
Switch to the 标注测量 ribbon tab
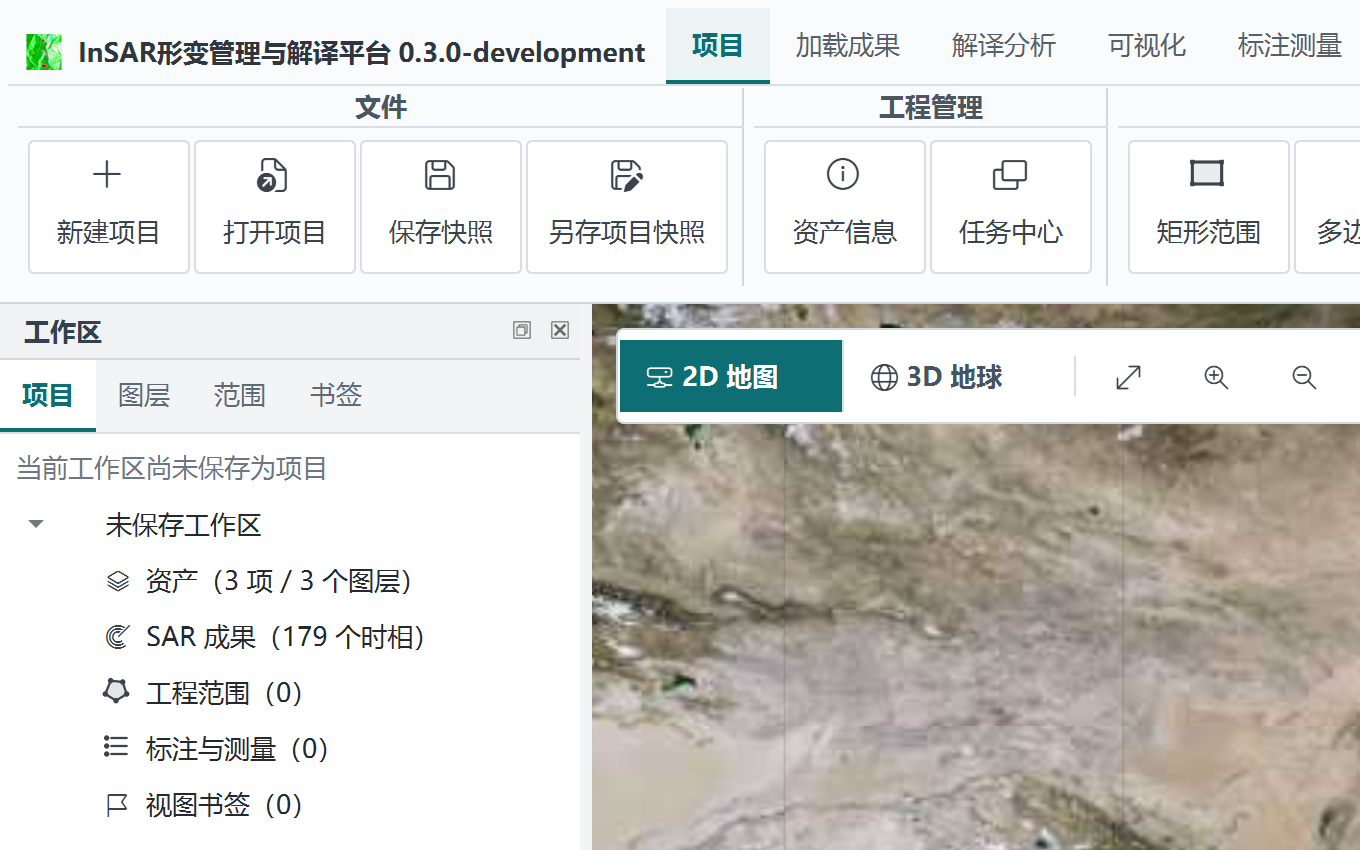tap(1290, 46)
